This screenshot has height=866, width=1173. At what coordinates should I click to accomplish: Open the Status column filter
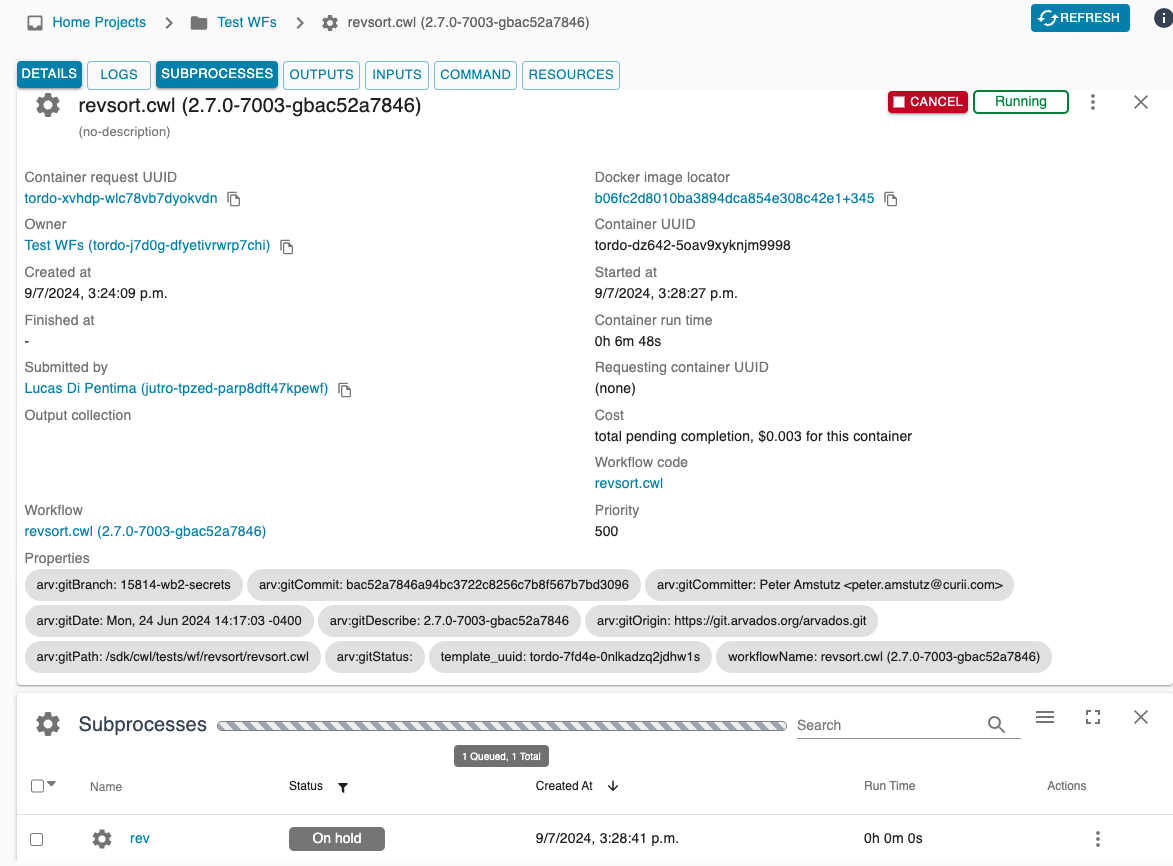tap(343, 787)
